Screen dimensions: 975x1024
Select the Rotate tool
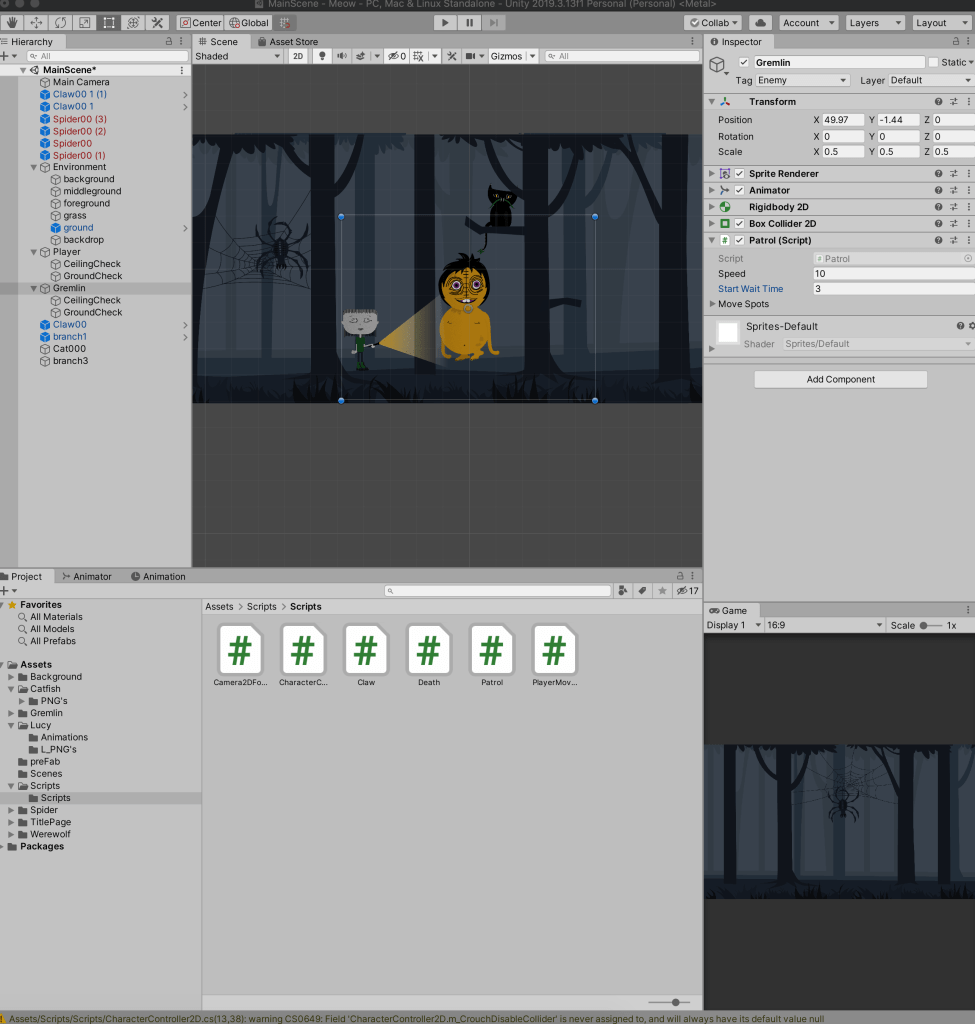point(61,22)
